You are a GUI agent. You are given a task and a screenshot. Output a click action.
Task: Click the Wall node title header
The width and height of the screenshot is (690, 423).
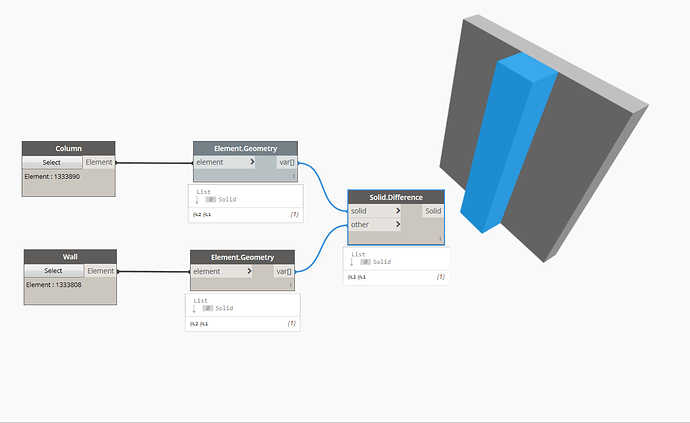click(70, 257)
